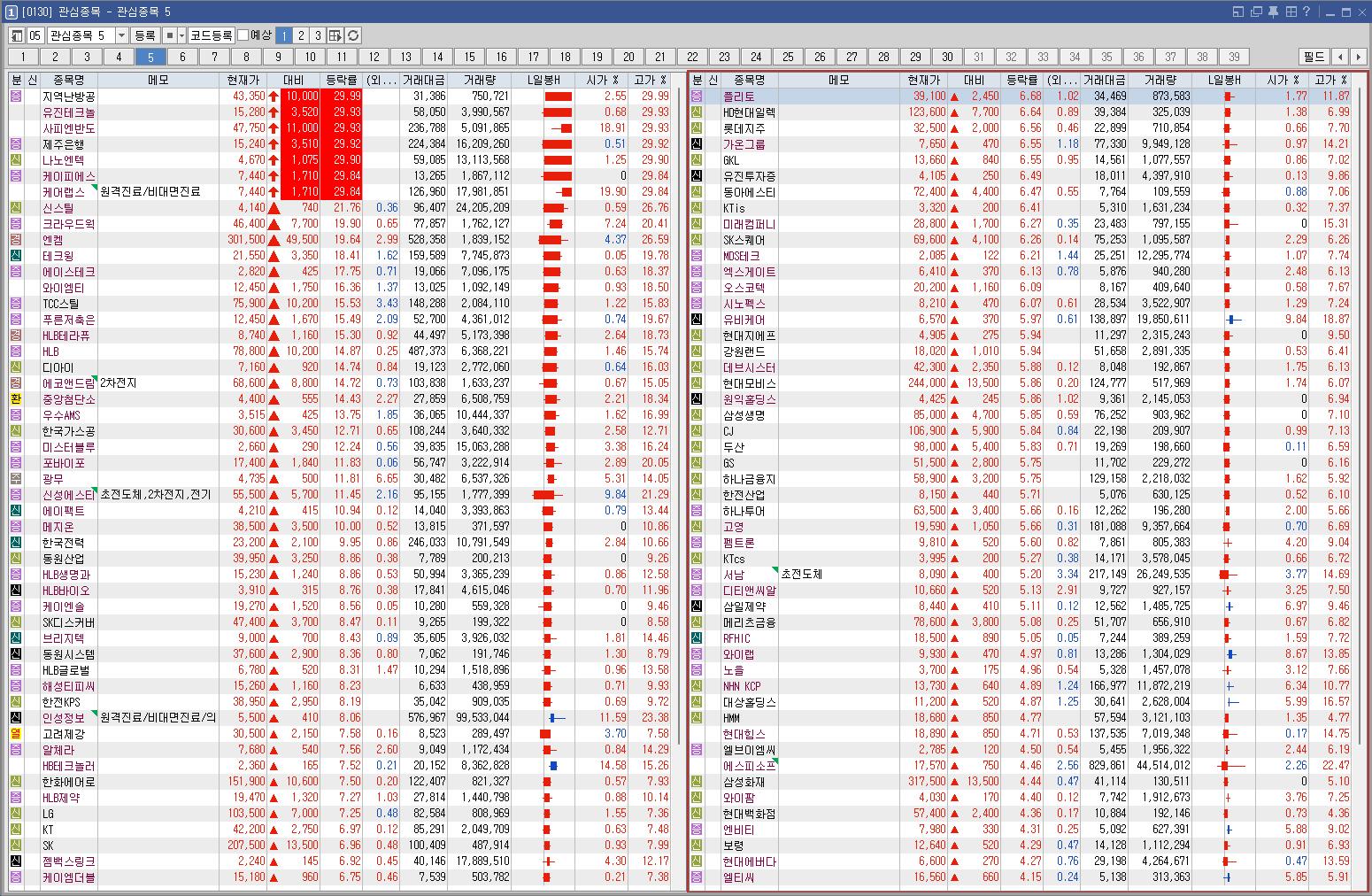Select view mode 2 beside the 예상 checkbox

[301, 35]
